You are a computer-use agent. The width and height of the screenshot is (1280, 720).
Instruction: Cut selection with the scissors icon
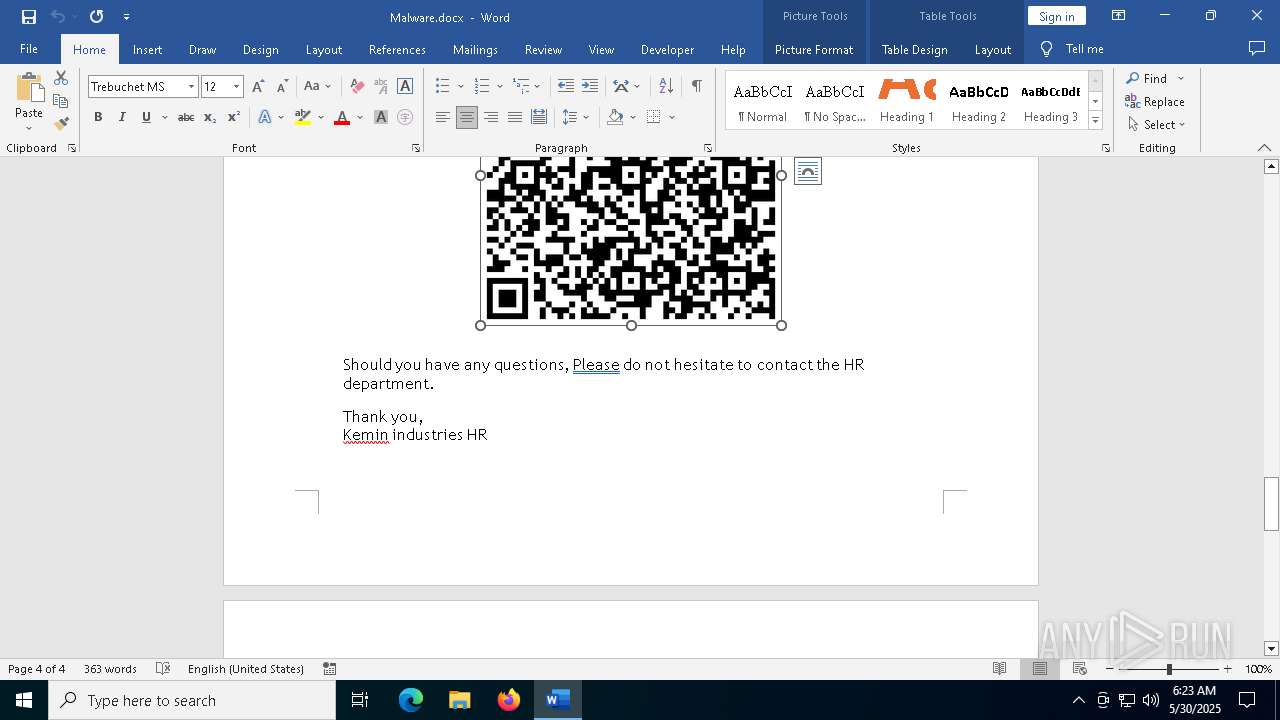click(x=61, y=78)
